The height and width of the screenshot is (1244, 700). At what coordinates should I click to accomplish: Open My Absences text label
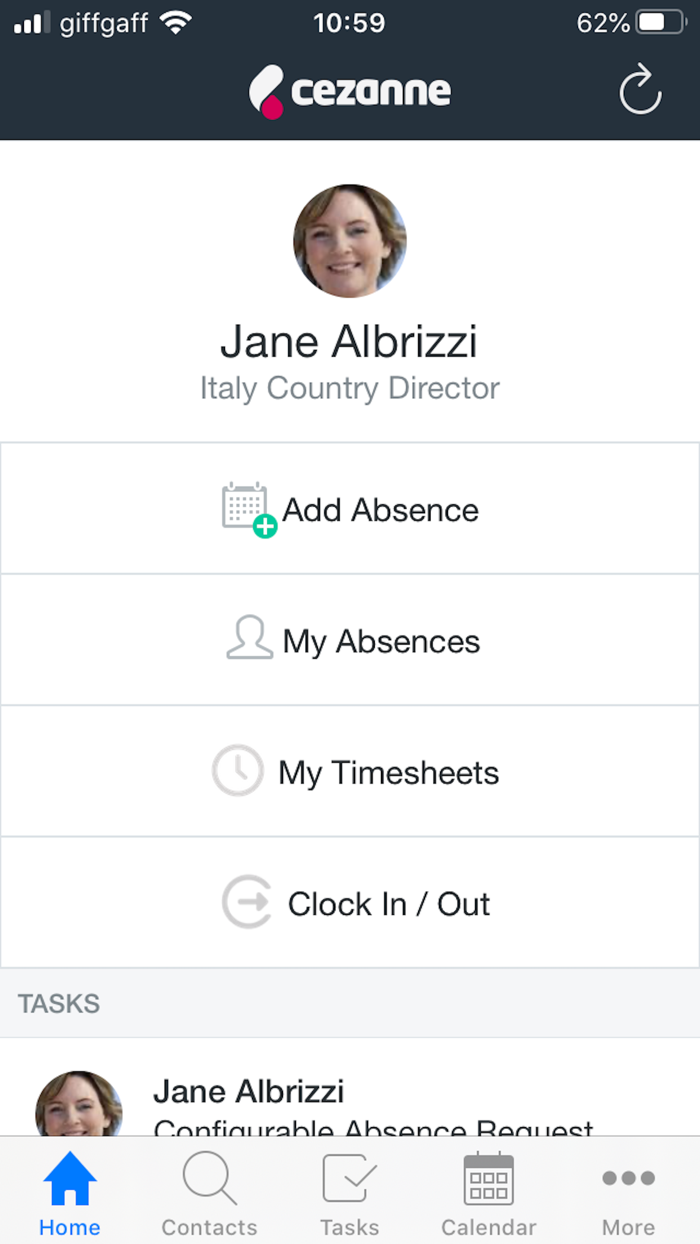tap(381, 641)
